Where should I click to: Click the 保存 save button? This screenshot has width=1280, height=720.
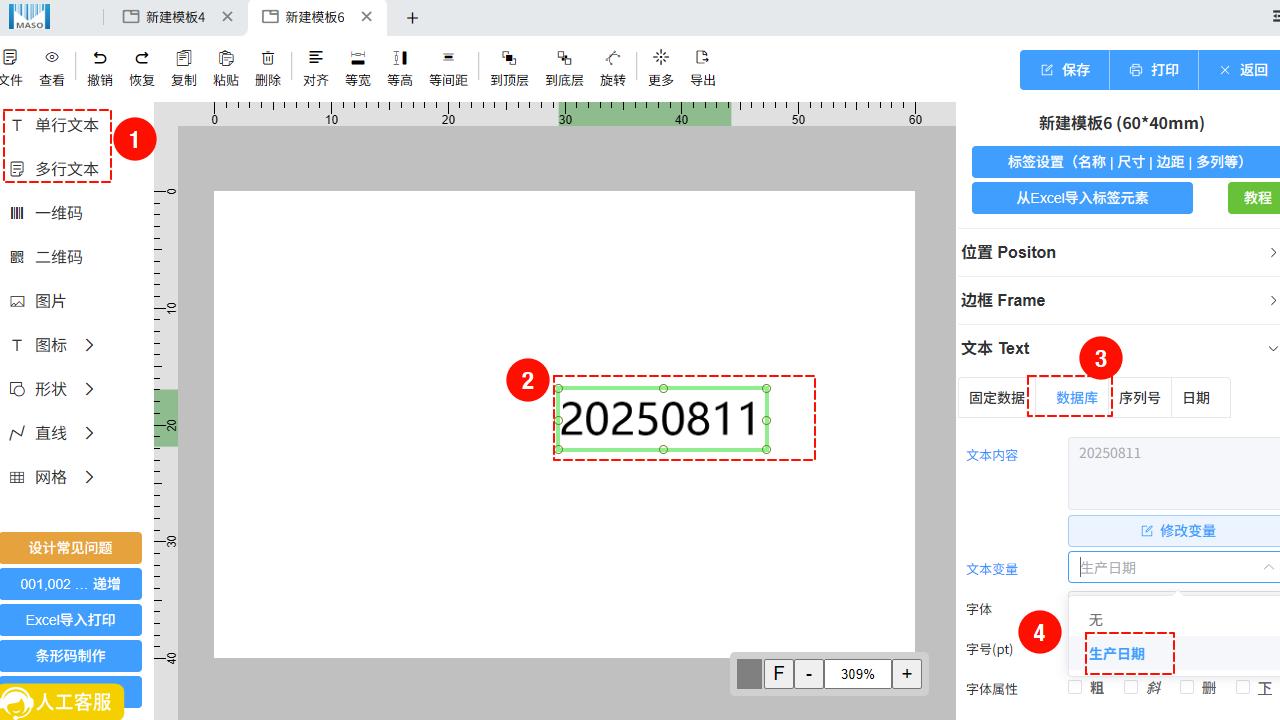coord(1065,70)
